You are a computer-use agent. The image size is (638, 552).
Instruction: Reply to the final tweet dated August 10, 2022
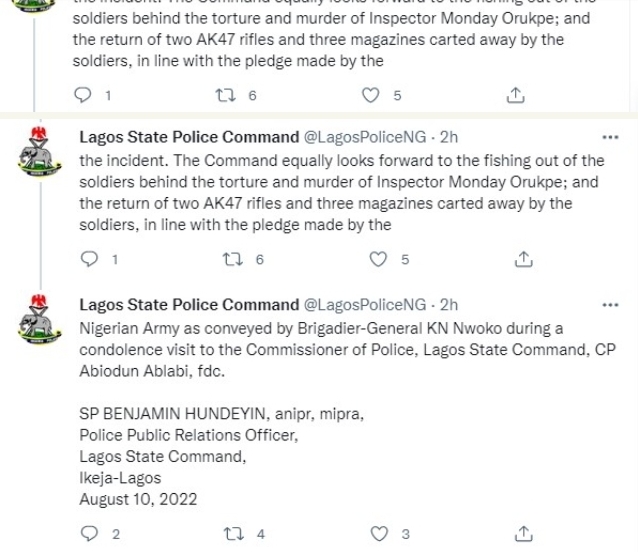(90, 534)
